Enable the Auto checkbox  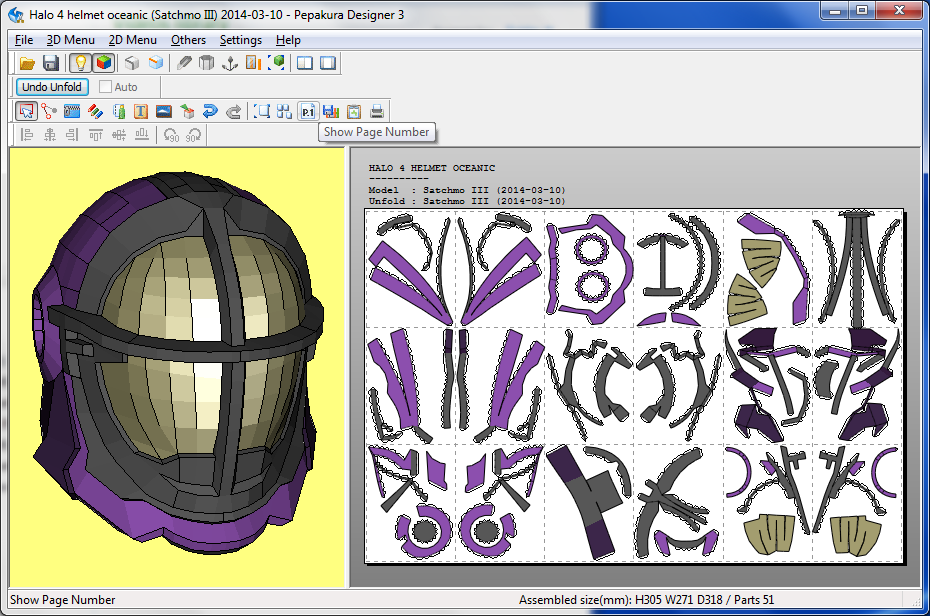pyautogui.click(x=105, y=87)
